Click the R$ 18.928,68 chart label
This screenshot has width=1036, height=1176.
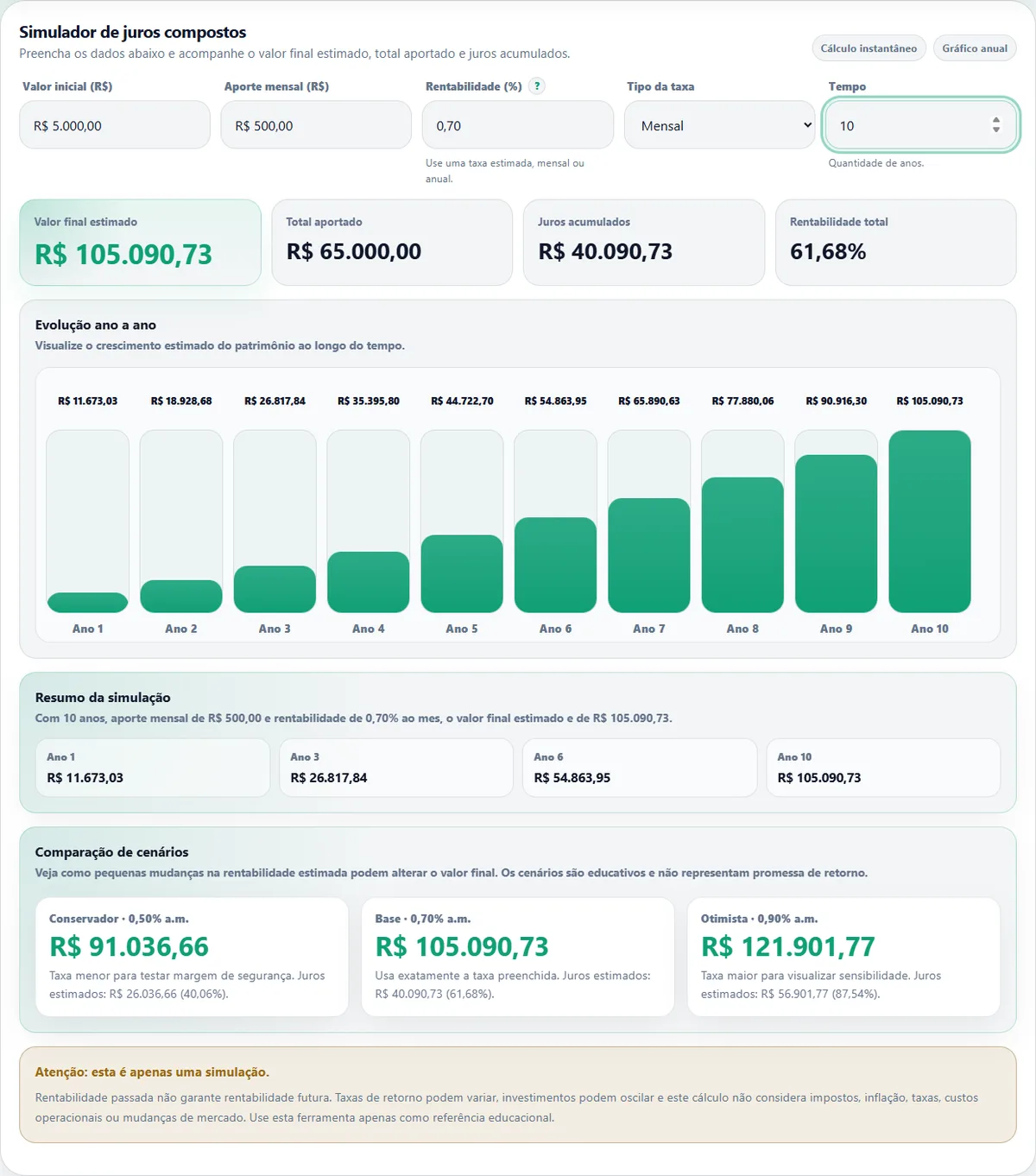[x=181, y=401]
